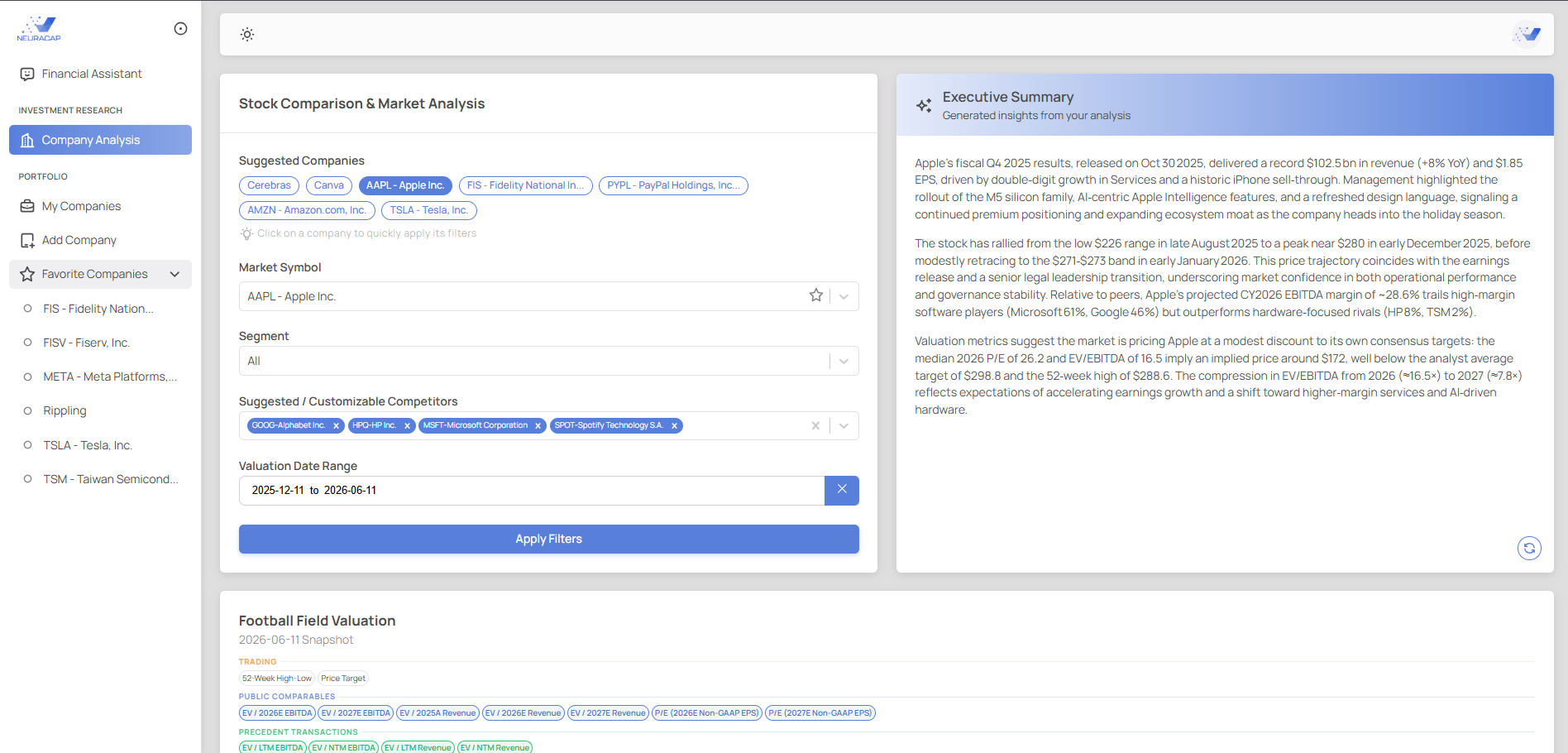Open Market Symbol dropdown arrow
The image size is (1568, 753).
click(x=844, y=296)
